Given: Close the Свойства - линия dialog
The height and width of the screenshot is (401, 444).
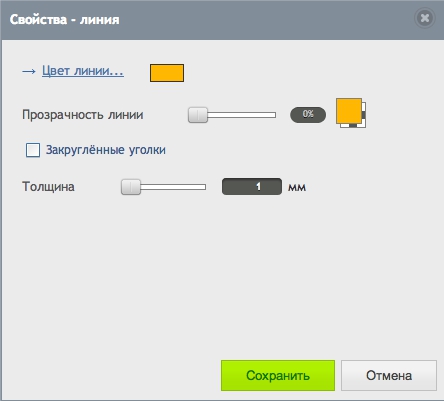Looking at the screenshot, I should point(425,18).
